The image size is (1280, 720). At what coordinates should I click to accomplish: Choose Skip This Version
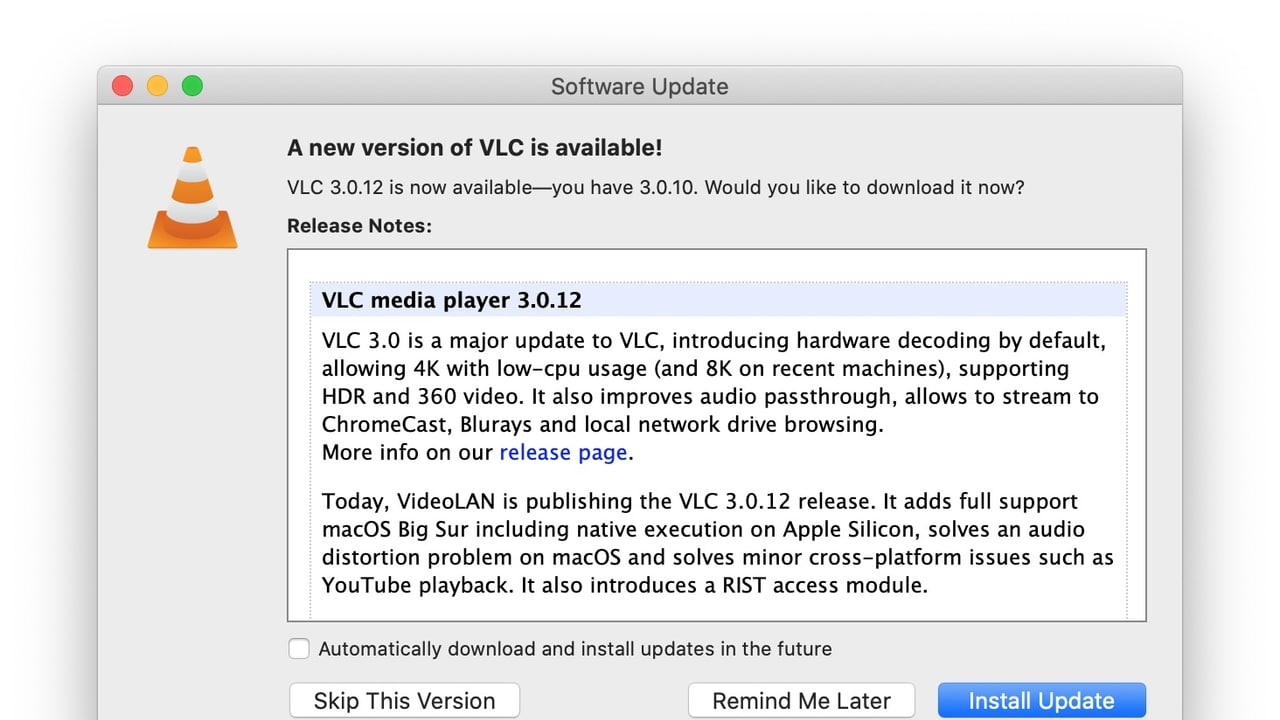[x=404, y=701]
